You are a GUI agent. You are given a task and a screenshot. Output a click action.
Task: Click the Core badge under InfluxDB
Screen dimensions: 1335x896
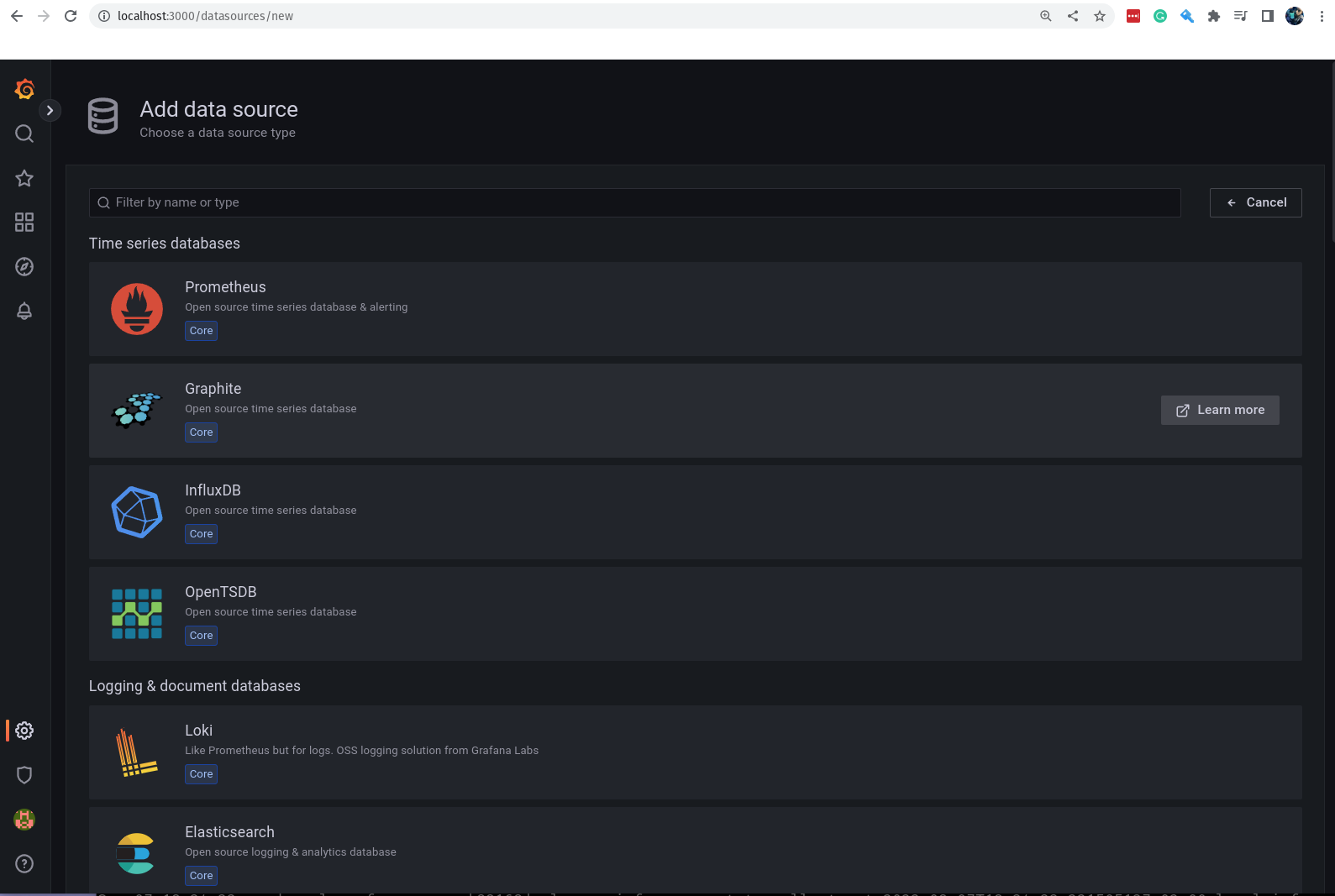click(x=201, y=534)
